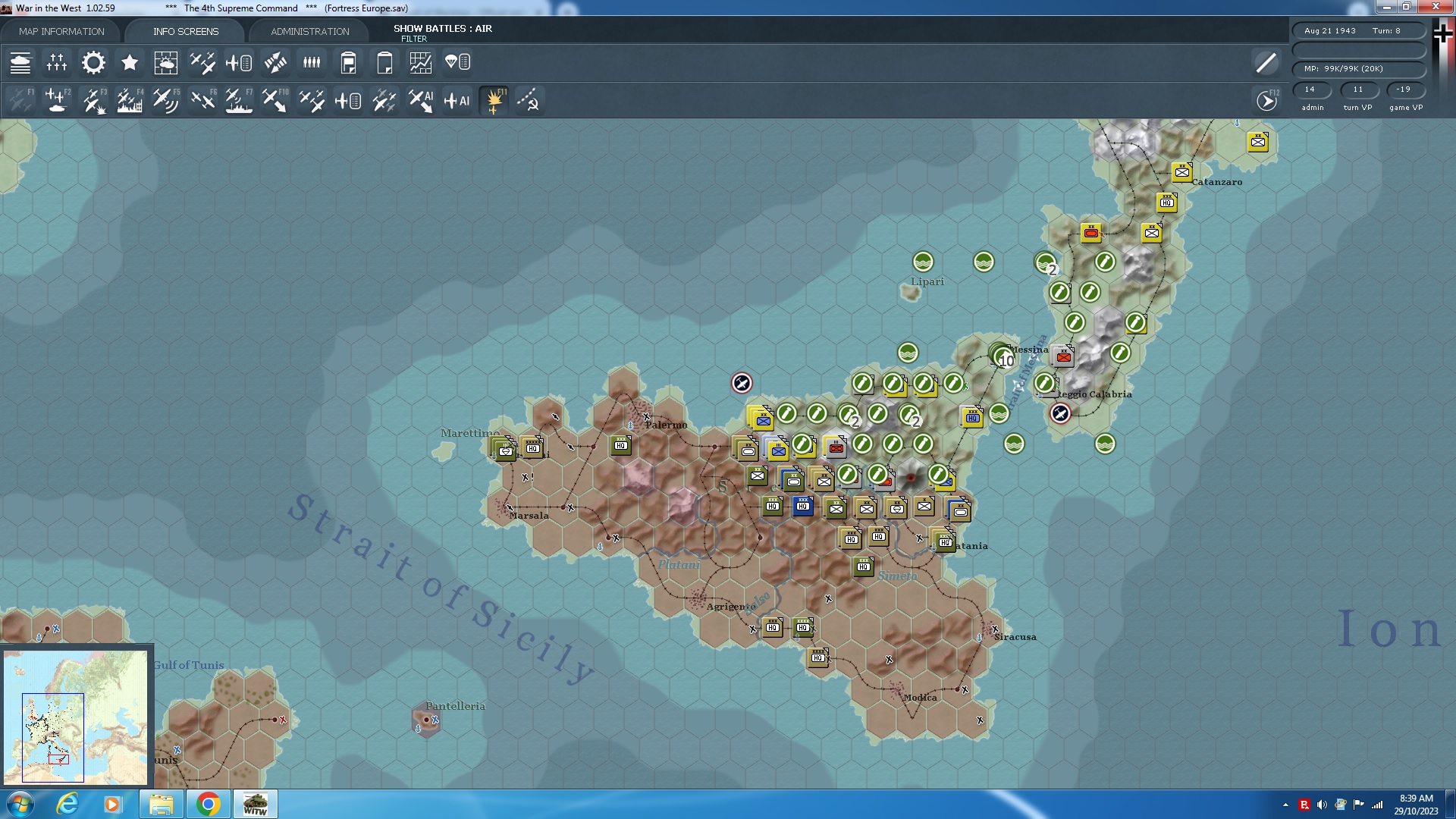Open Google Chrome from the taskbar
1456x819 pixels.
click(208, 804)
